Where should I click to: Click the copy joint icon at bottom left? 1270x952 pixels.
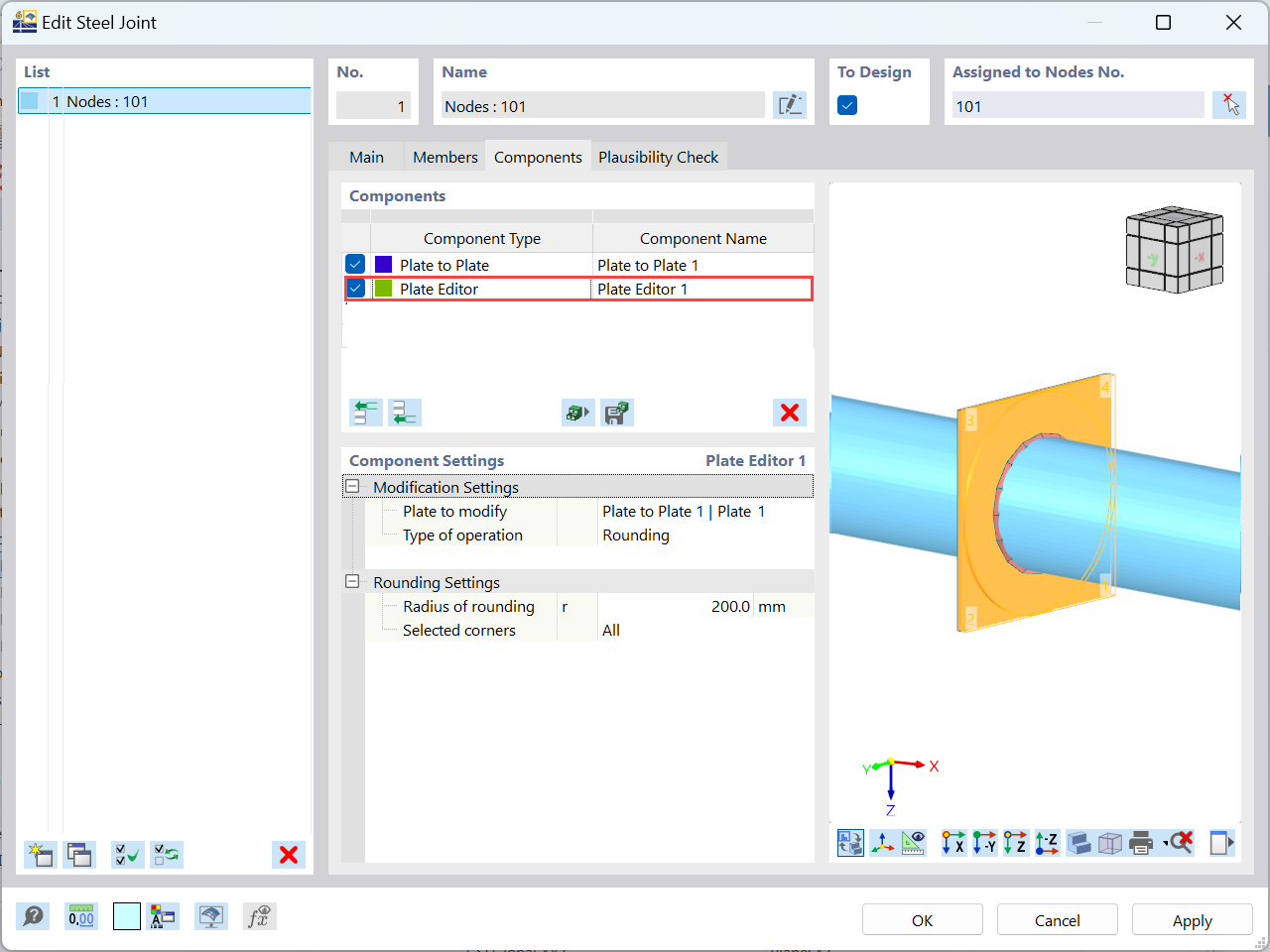coord(78,854)
